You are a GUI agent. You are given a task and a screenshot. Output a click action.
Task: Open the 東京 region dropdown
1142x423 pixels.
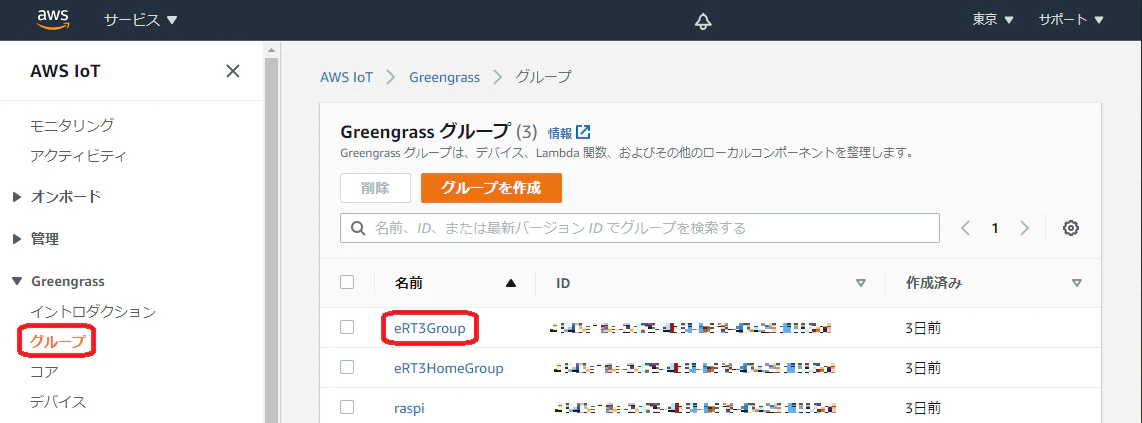coord(993,20)
